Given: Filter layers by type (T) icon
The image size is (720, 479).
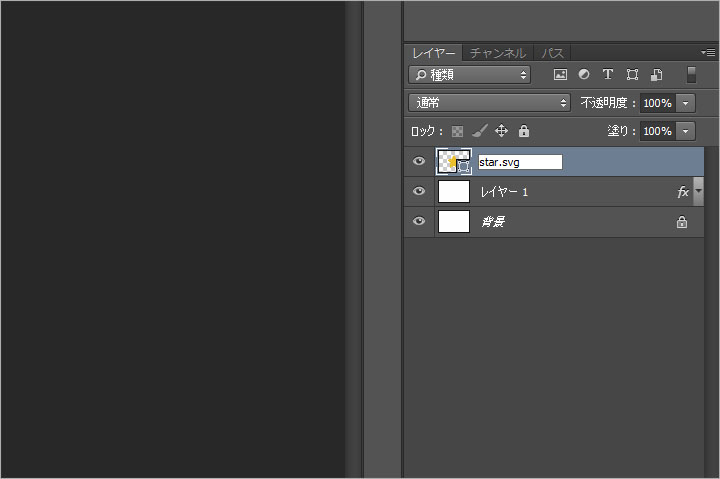Looking at the screenshot, I should [608, 74].
